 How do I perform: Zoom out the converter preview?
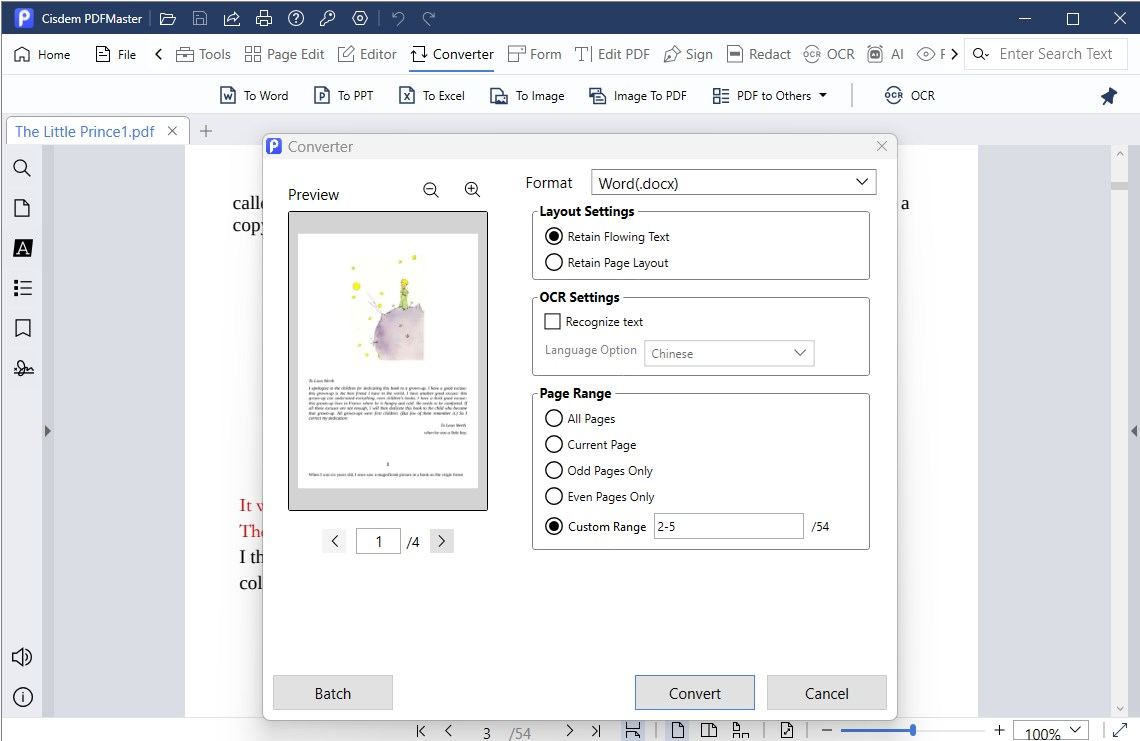coord(430,190)
